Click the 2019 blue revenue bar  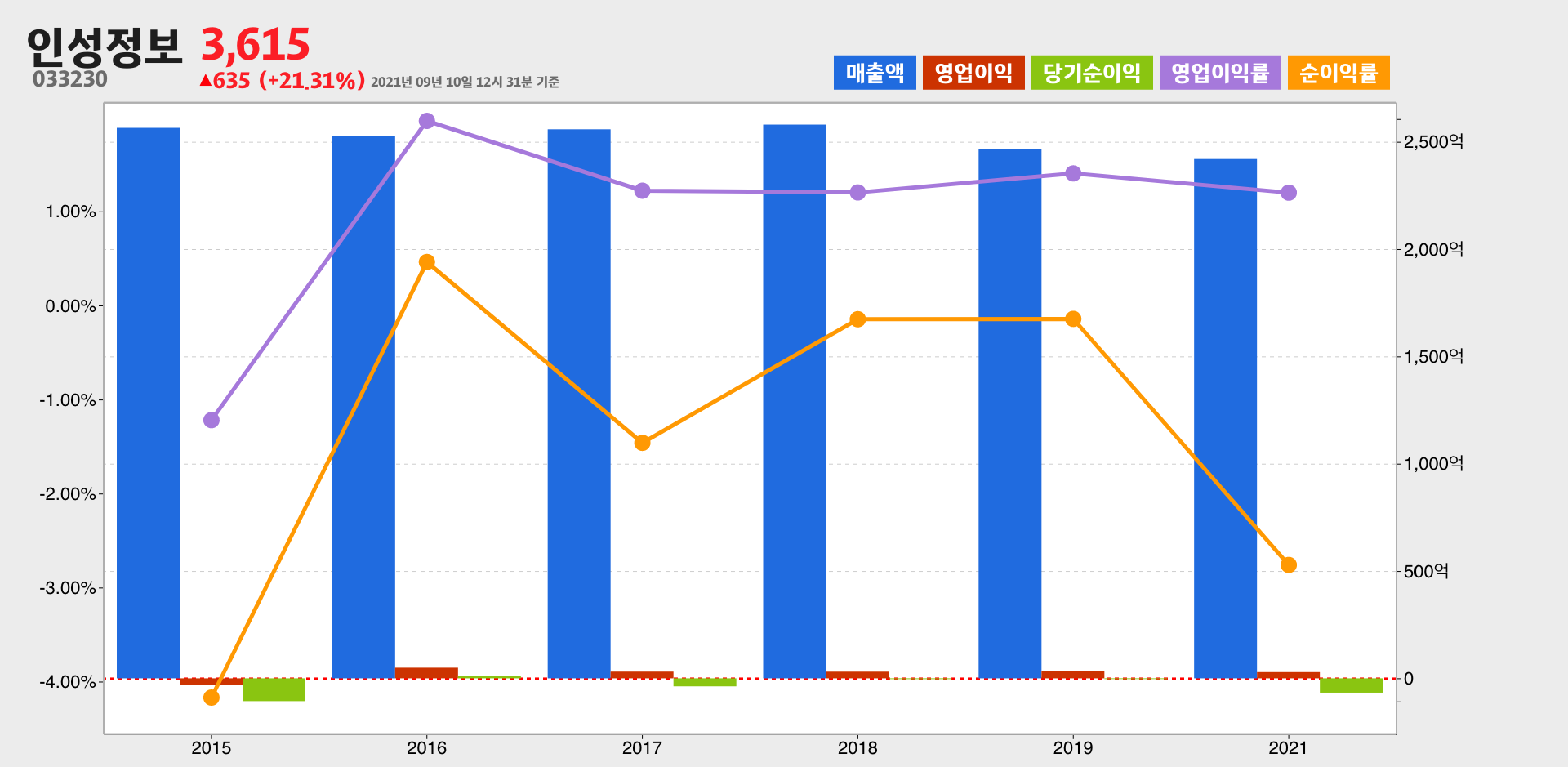pos(1010,413)
